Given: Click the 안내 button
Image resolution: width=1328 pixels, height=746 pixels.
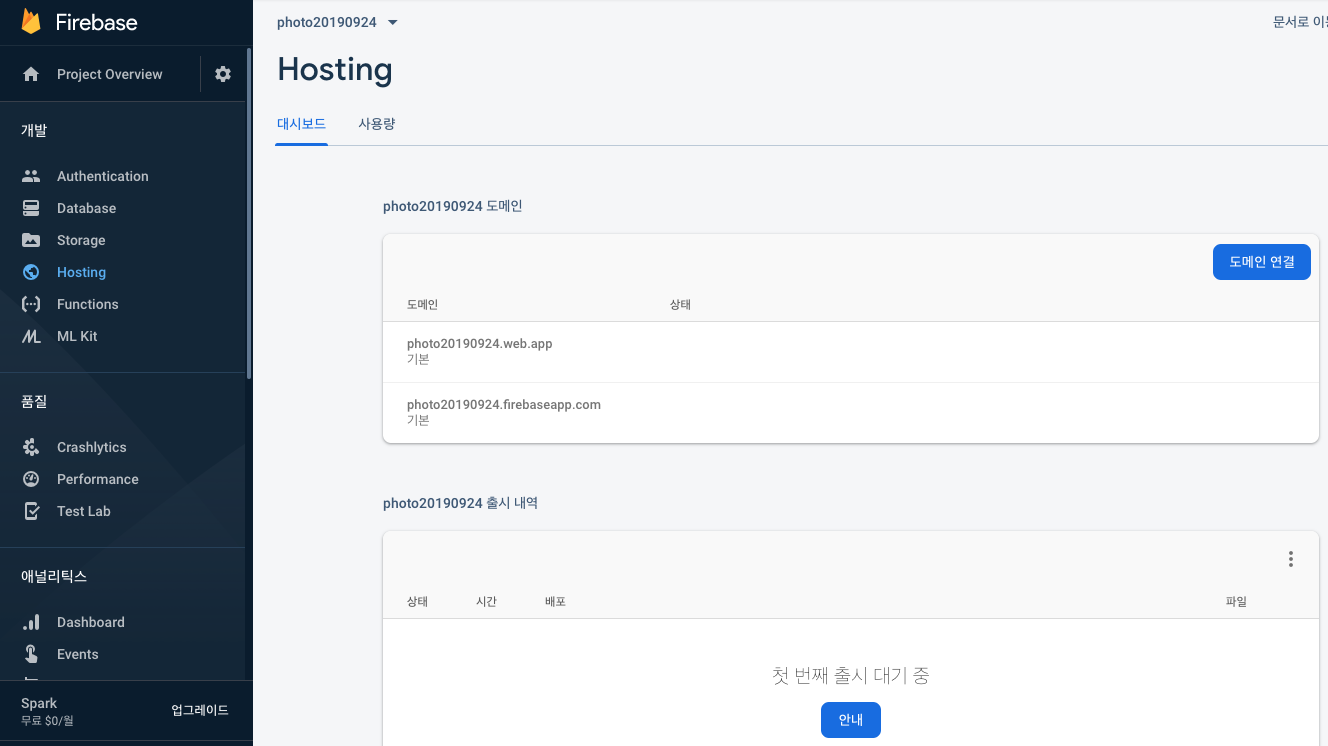Looking at the screenshot, I should click(850, 720).
